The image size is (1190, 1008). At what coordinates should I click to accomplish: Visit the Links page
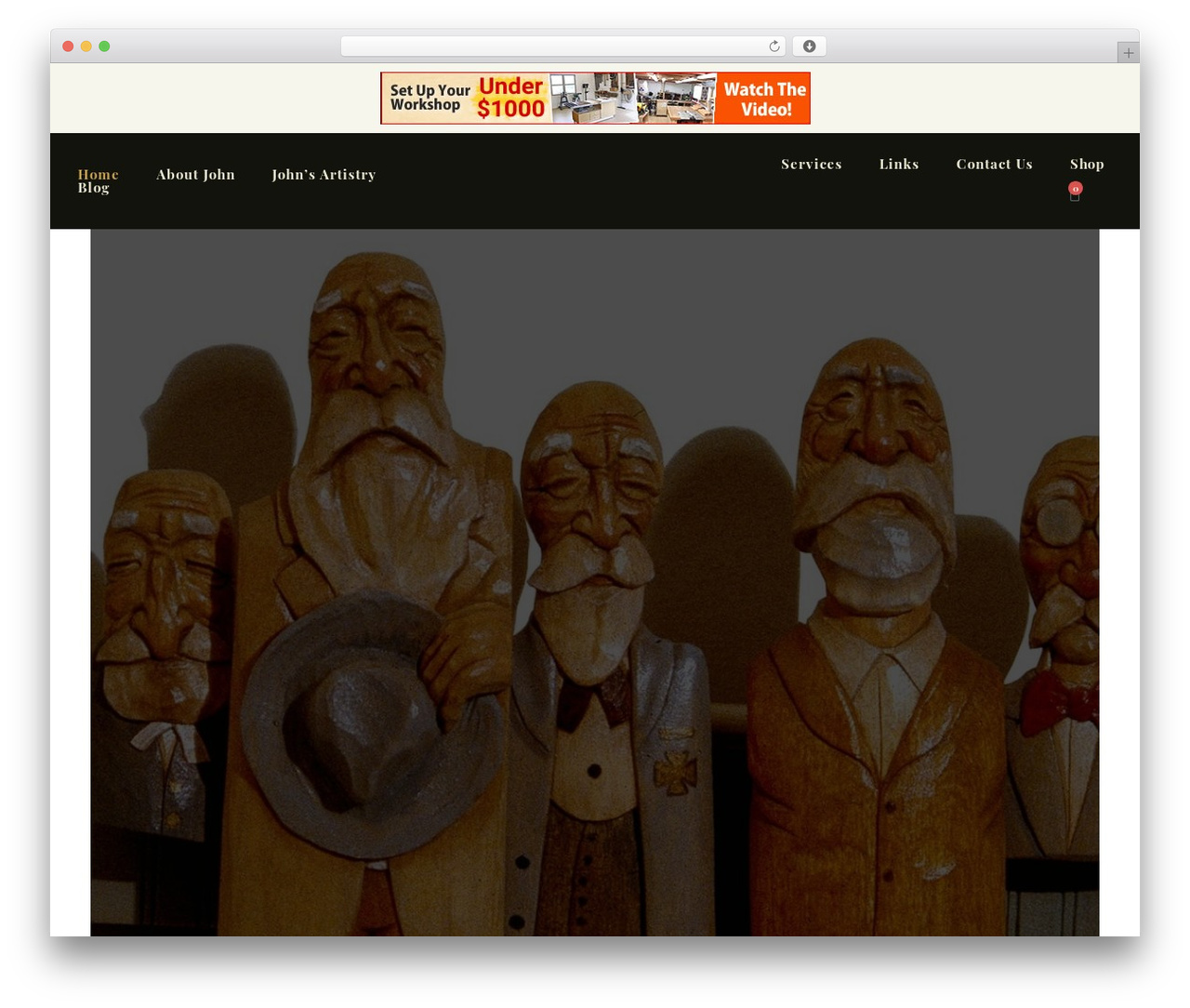pyautogui.click(x=899, y=164)
